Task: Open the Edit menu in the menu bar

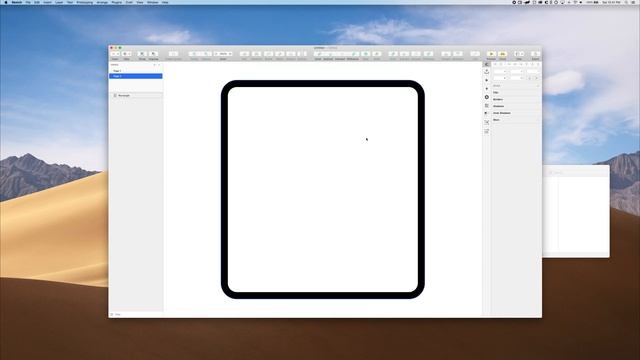Action: [x=37, y=2]
